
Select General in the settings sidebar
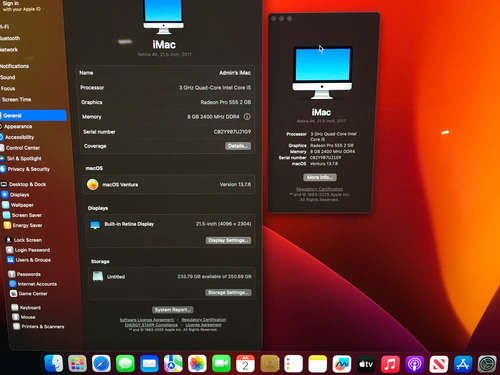[33, 115]
